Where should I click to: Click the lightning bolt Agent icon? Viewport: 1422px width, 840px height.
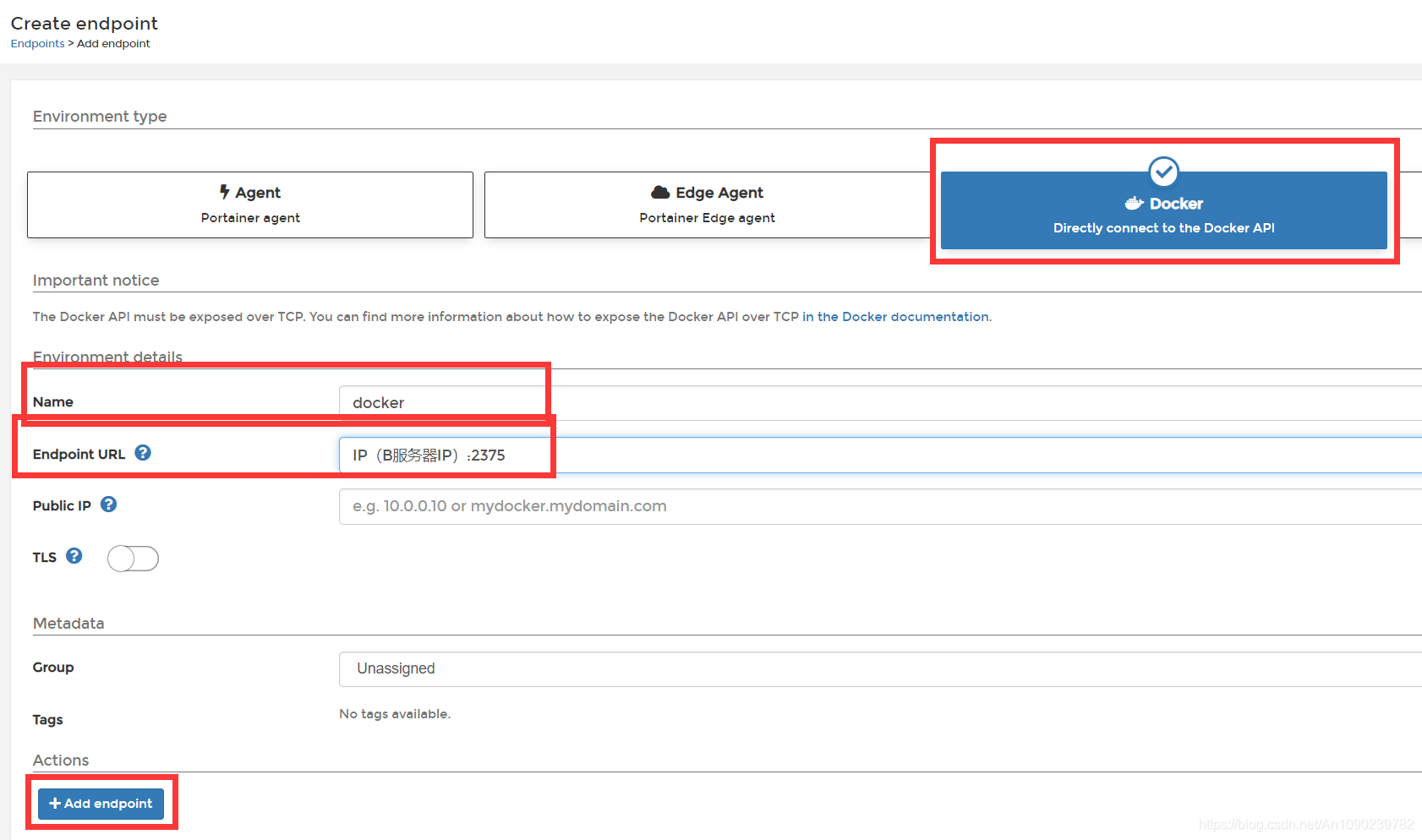click(225, 192)
